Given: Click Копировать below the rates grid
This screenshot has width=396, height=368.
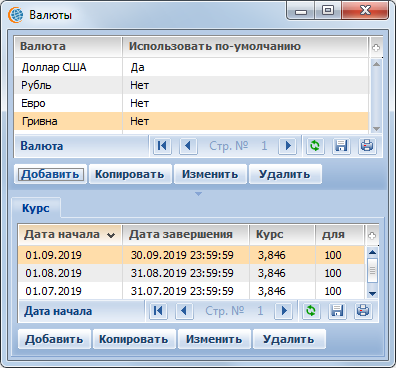Looking at the screenshot, I should (x=134, y=339).
